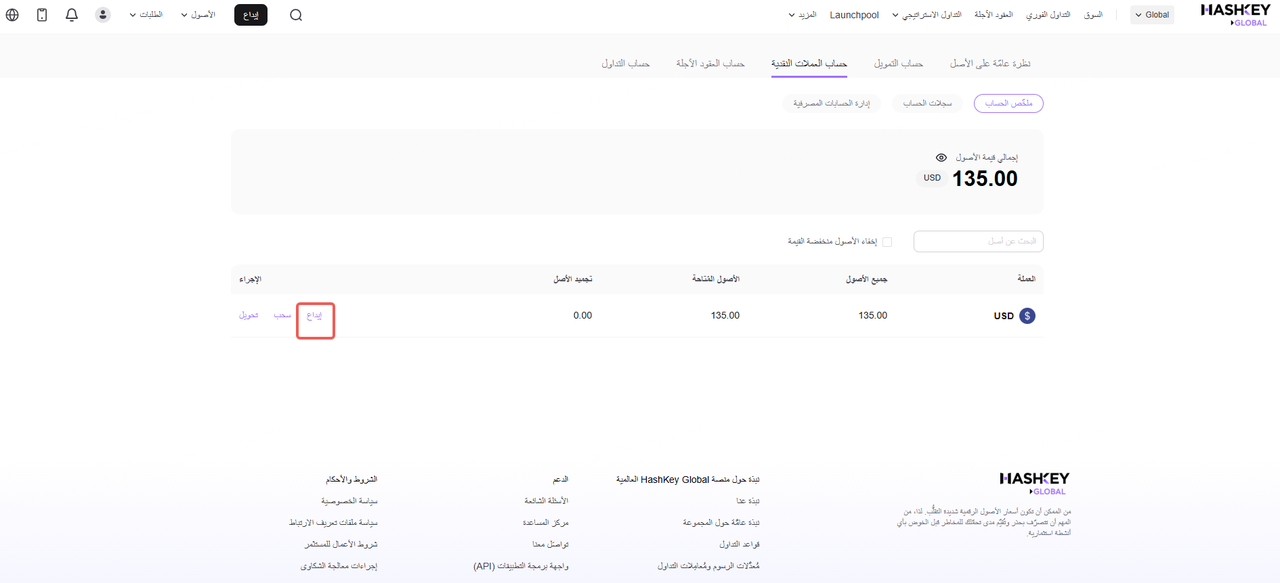This screenshot has width=1280, height=583.
Task: Toggle the total asset value eye icon
Action: (941, 158)
